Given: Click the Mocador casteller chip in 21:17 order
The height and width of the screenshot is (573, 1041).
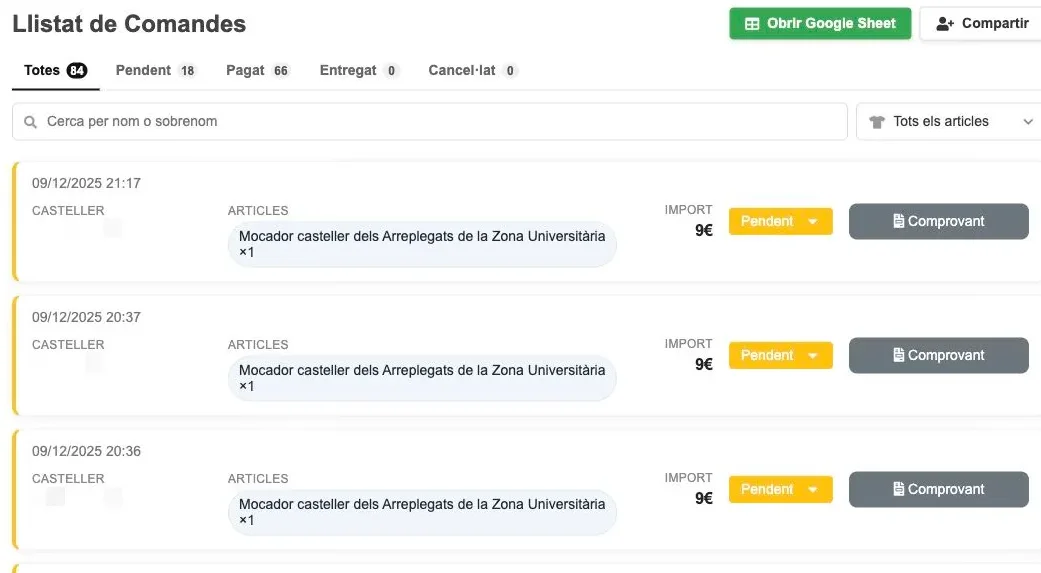Looking at the screenshot, I should click(422, 244).
